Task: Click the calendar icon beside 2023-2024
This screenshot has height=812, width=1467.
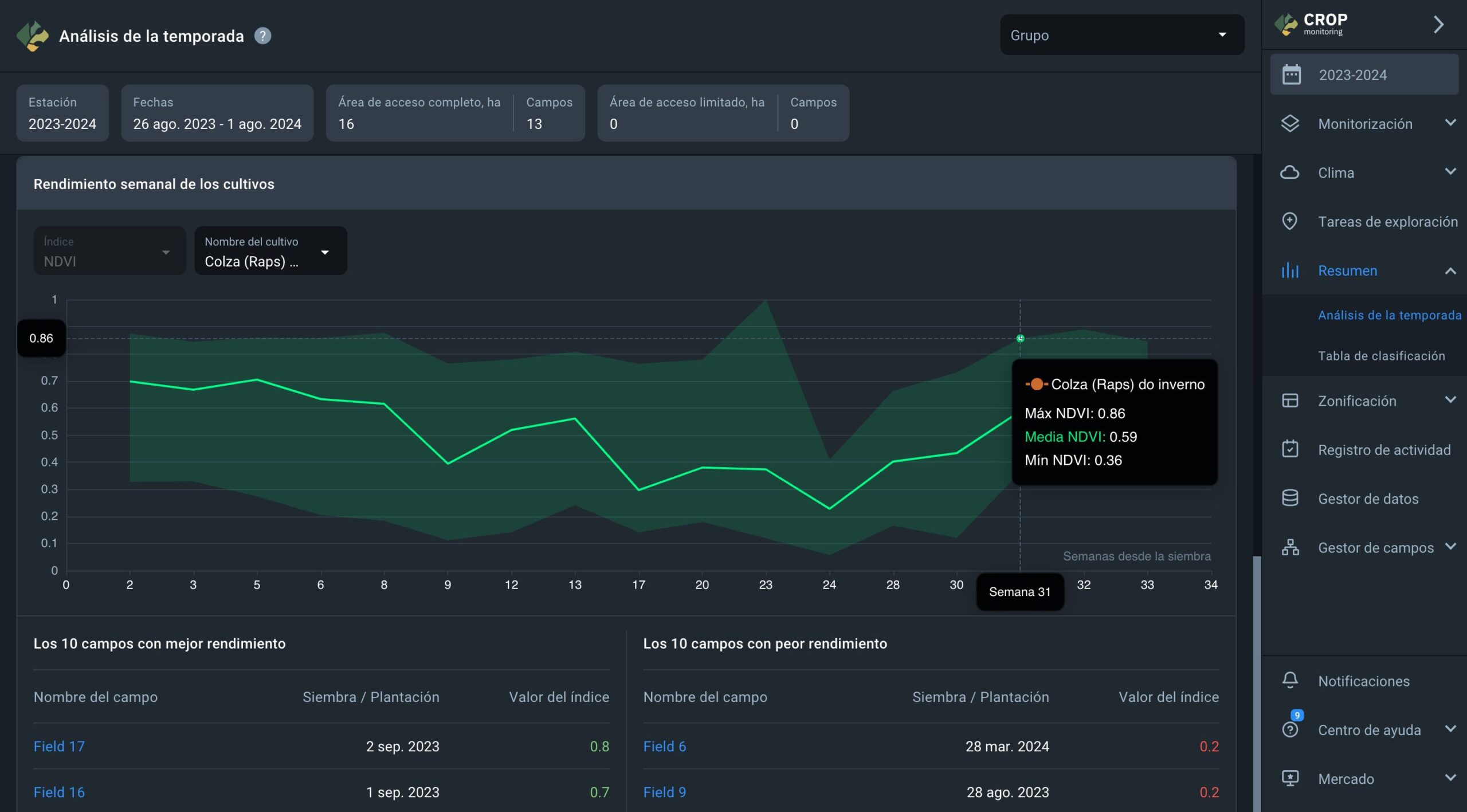Action: point(1291,75)
